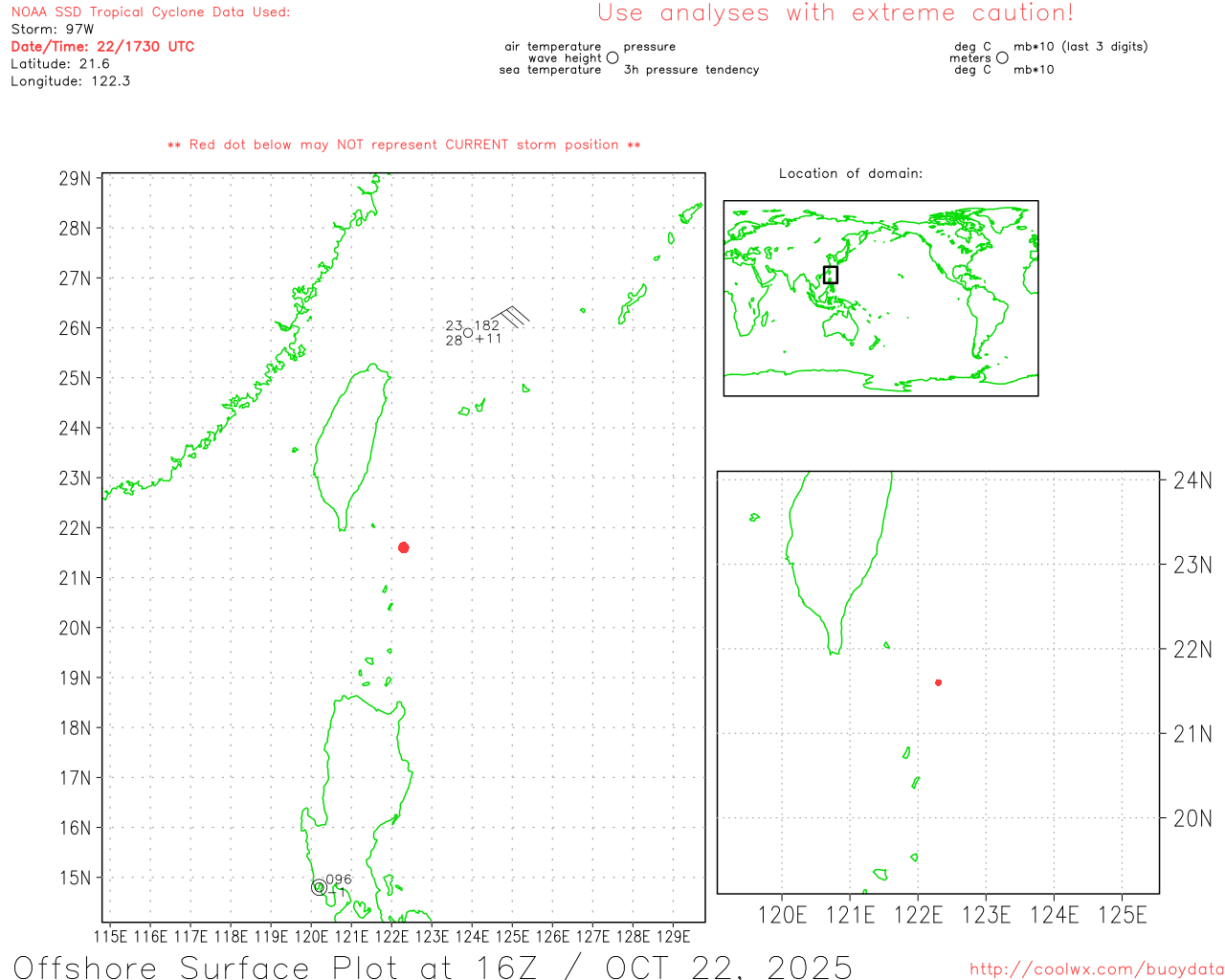Click the world map domain location thumbnail
The image size is (1225, 980).
coord(880,299)
